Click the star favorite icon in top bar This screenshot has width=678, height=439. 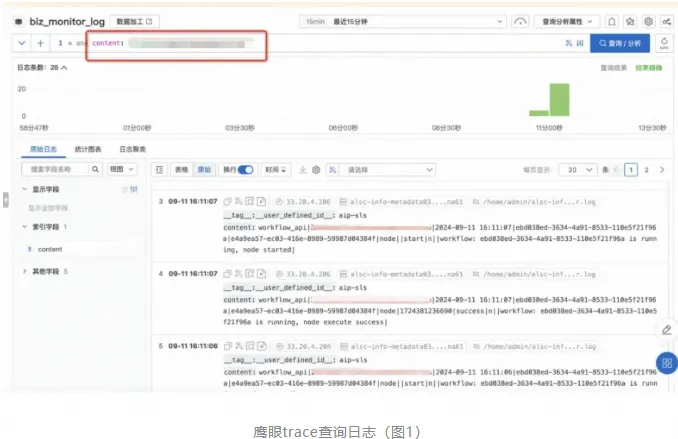pyautogui.click(x=630, y=22)
